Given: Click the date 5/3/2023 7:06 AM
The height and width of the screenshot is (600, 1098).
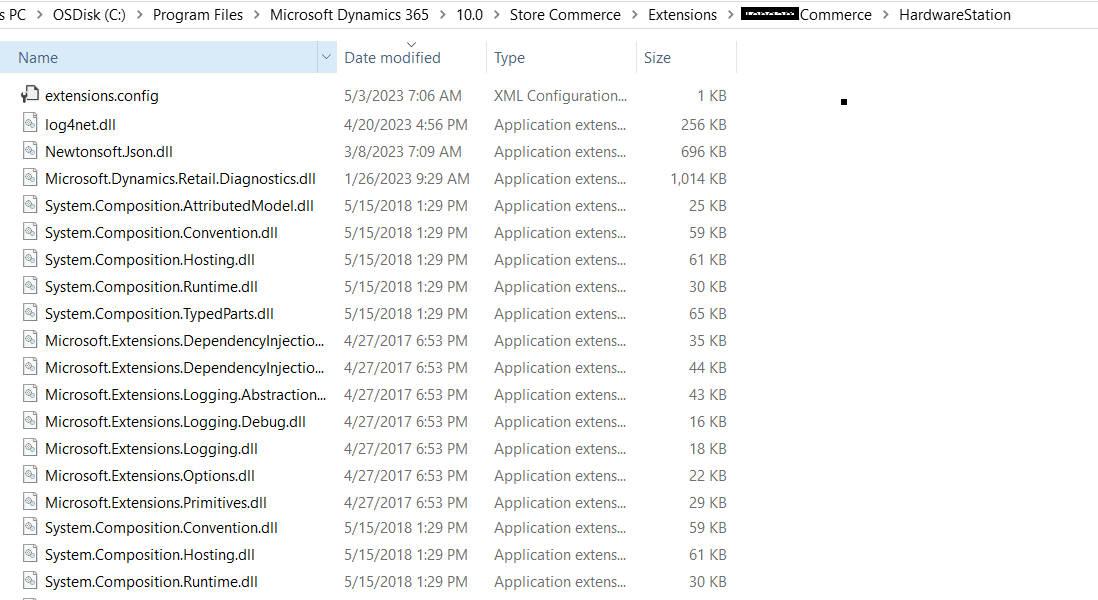Looking at the screenshot, I should [x=403, y=96].
